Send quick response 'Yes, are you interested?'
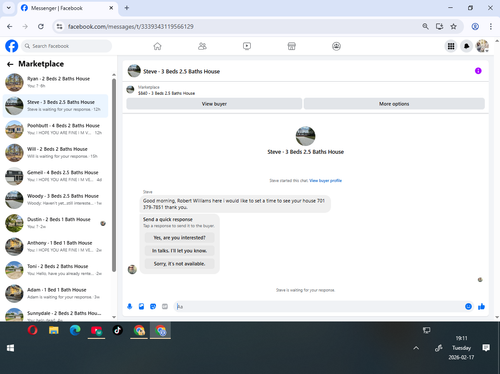 (x=179, y=238)
